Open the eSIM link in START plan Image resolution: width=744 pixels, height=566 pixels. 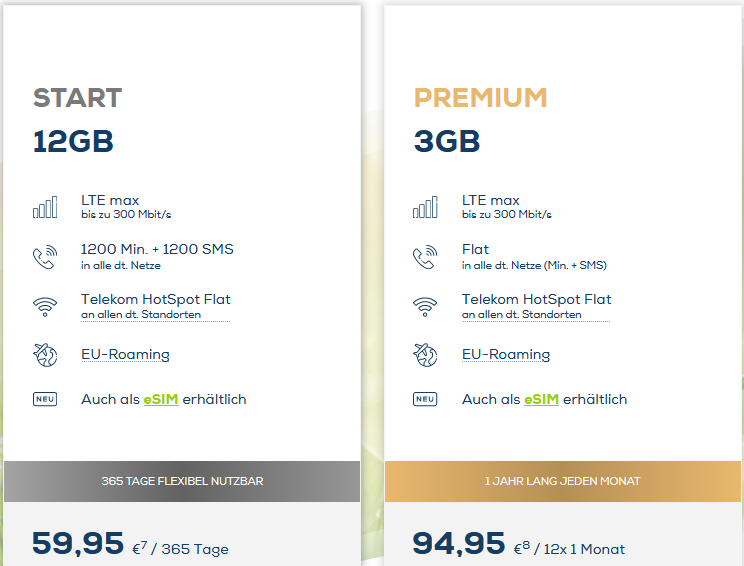coord(160,399)
